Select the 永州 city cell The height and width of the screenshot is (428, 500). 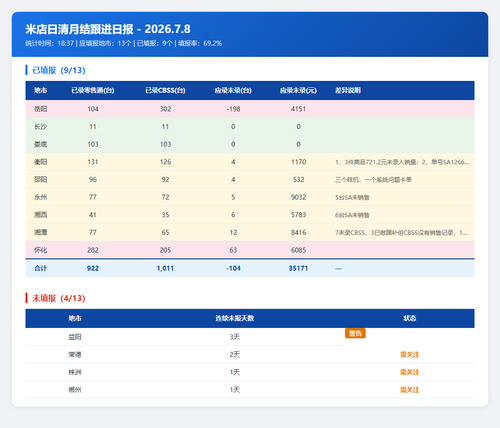click(41, 197)
